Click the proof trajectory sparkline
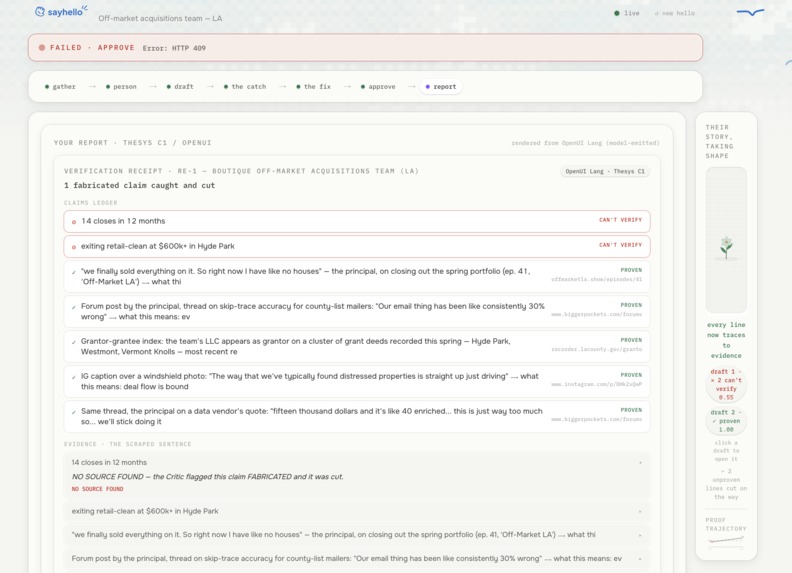This screenshot has width=792, height=573. click(x=726, y=540)
